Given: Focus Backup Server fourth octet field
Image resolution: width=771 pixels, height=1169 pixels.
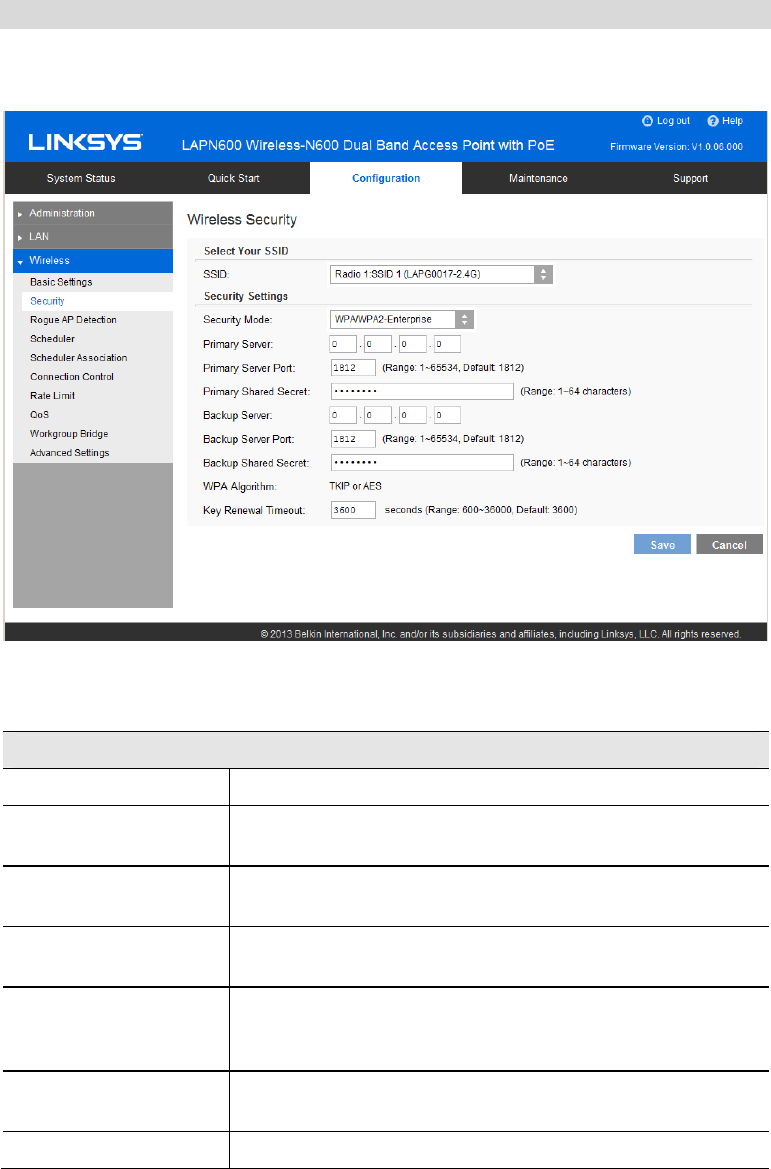Looking at the screenshot, I should pyautogui.click(x=447, y=415).
